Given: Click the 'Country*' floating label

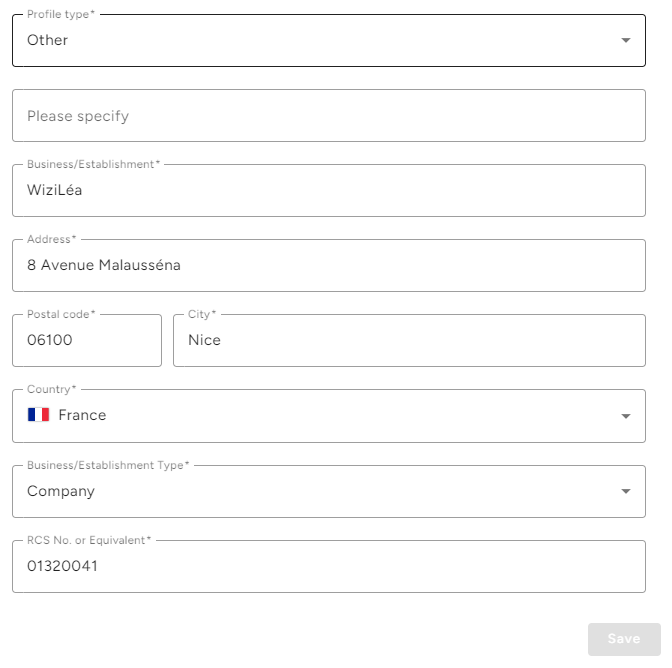Looking at the screenshot, I should (51, 389).
